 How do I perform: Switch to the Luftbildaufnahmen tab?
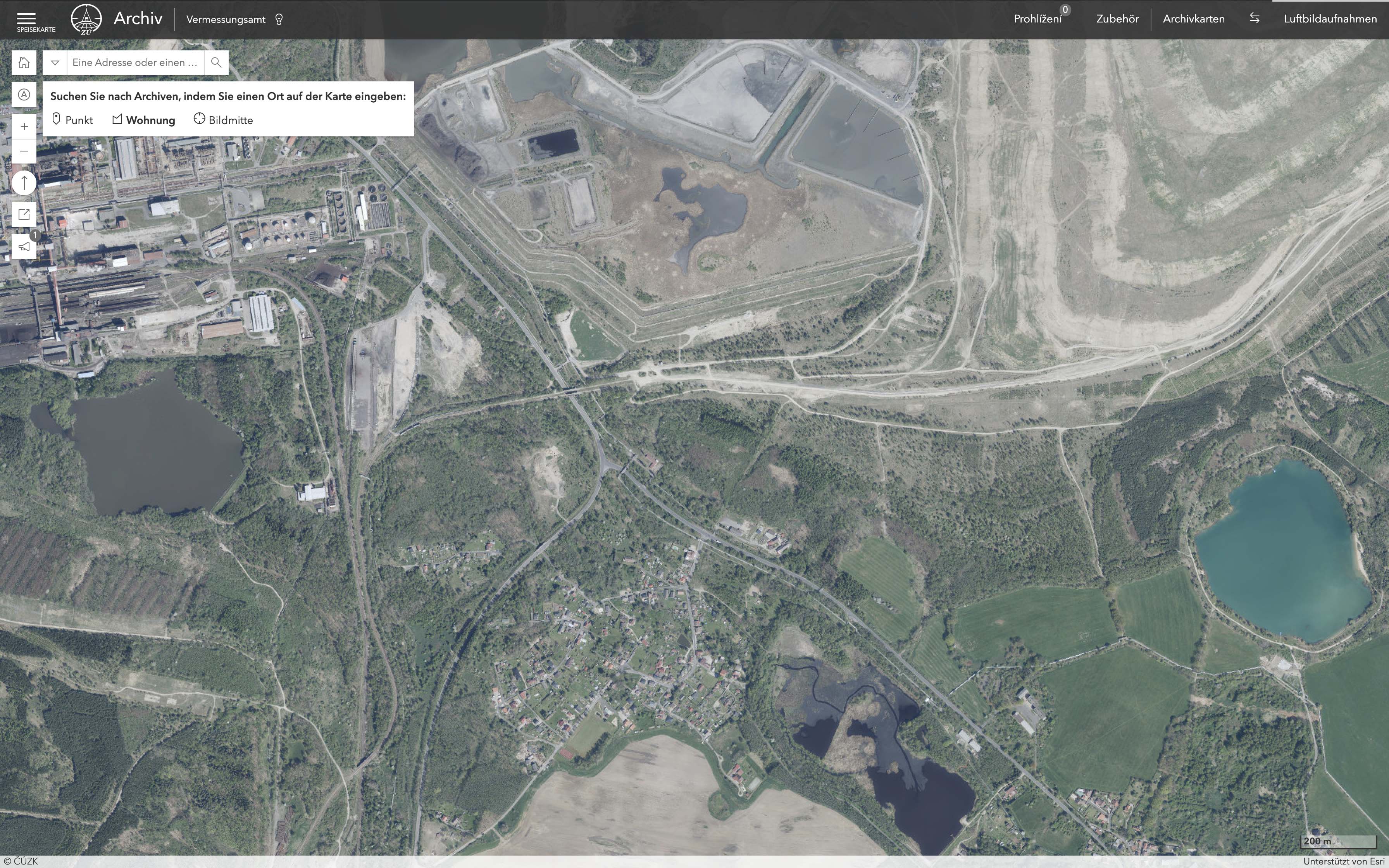pyautogui.click(x=1330, y=19)
